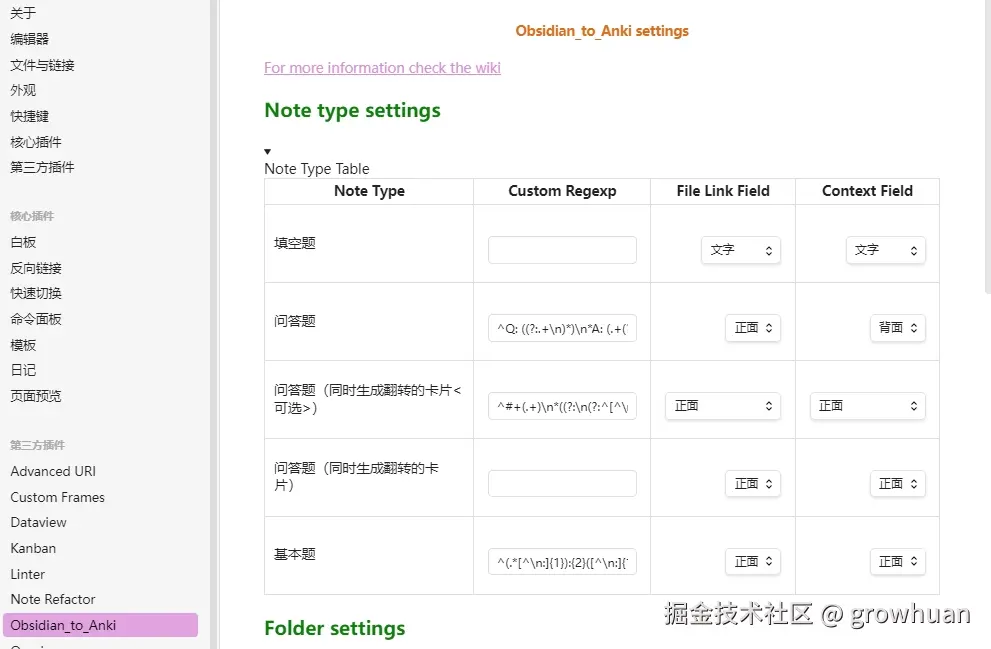
Task: Click the 基本题 note type cell
Action: [x=369, y=555]
